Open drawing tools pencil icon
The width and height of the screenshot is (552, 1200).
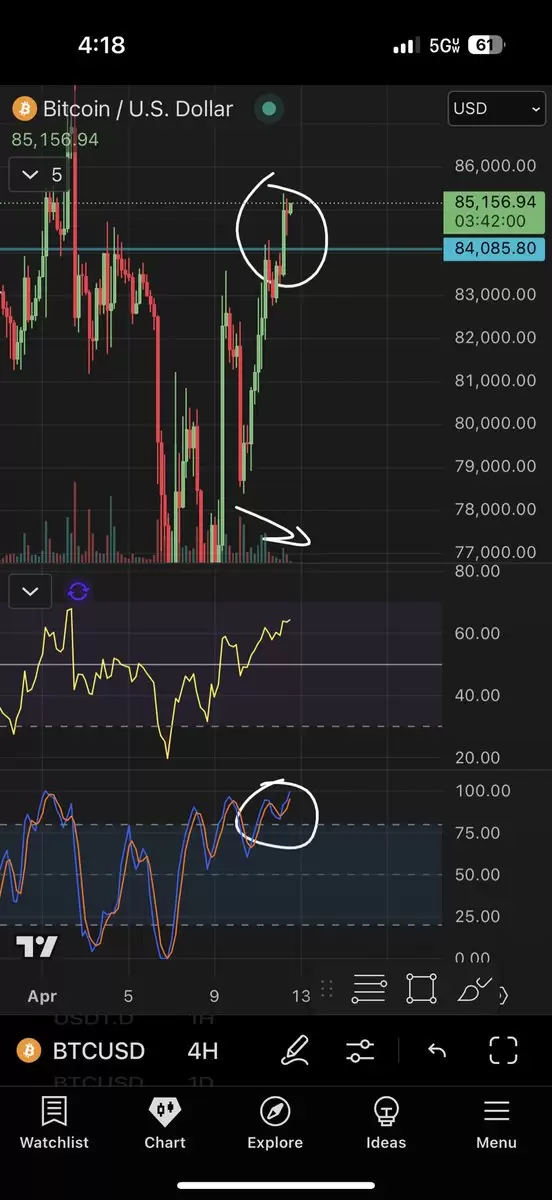tap(294, 1050)
